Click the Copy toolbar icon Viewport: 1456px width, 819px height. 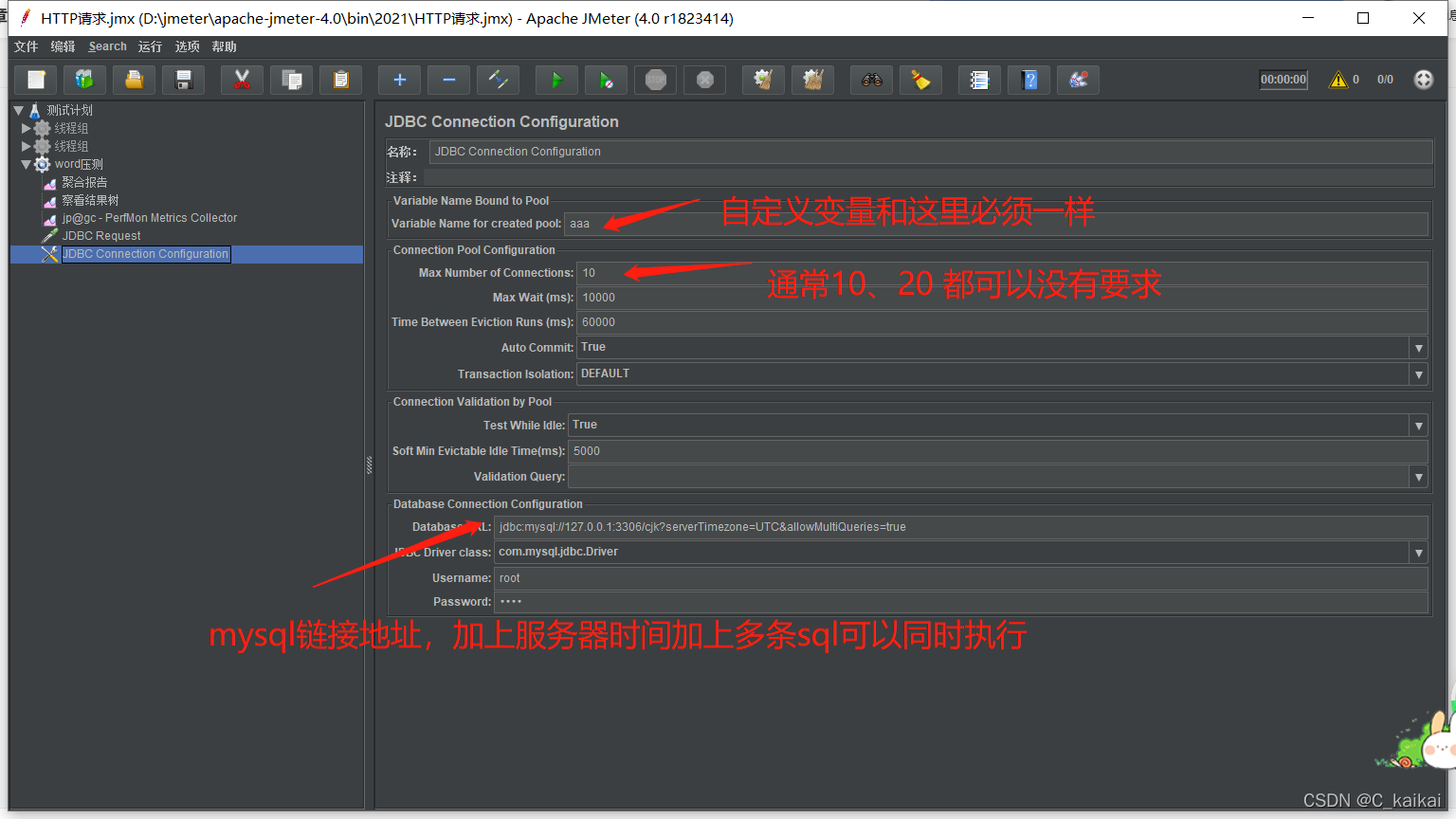click(292, 81)
